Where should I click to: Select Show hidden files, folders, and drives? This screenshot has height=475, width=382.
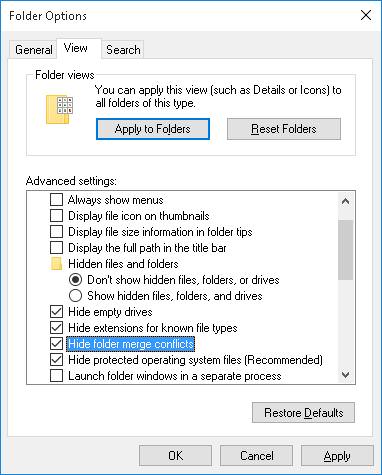(75, 296)
